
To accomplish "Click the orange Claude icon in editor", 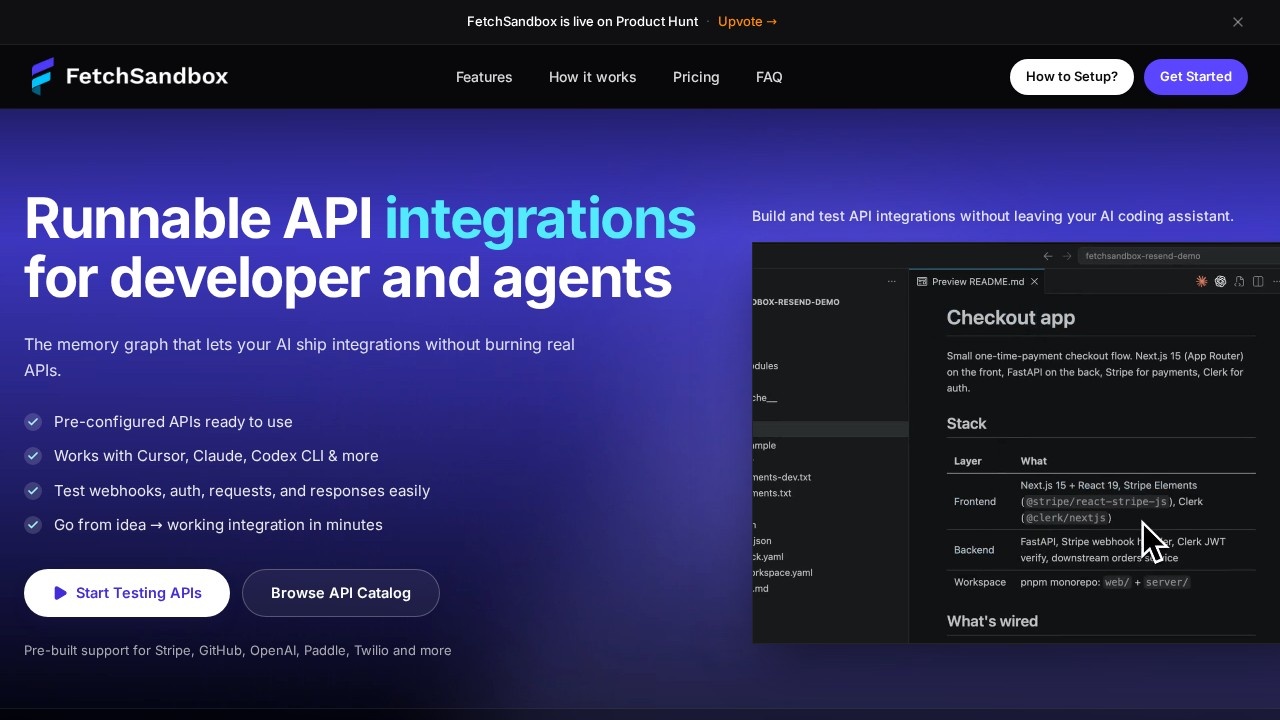I will click(x=1202, y=282).
